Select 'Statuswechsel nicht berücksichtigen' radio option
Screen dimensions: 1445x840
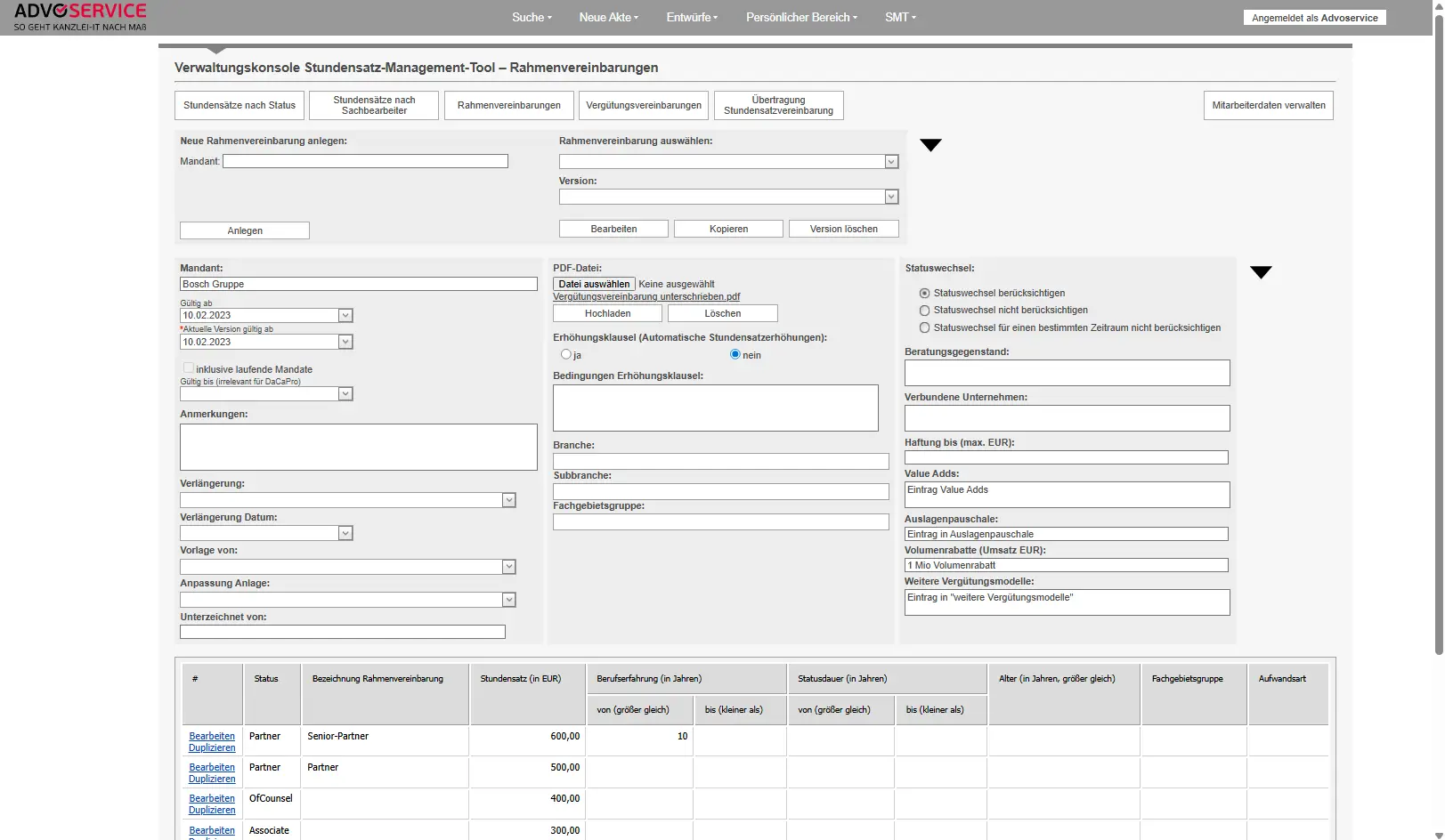(924, 311)
